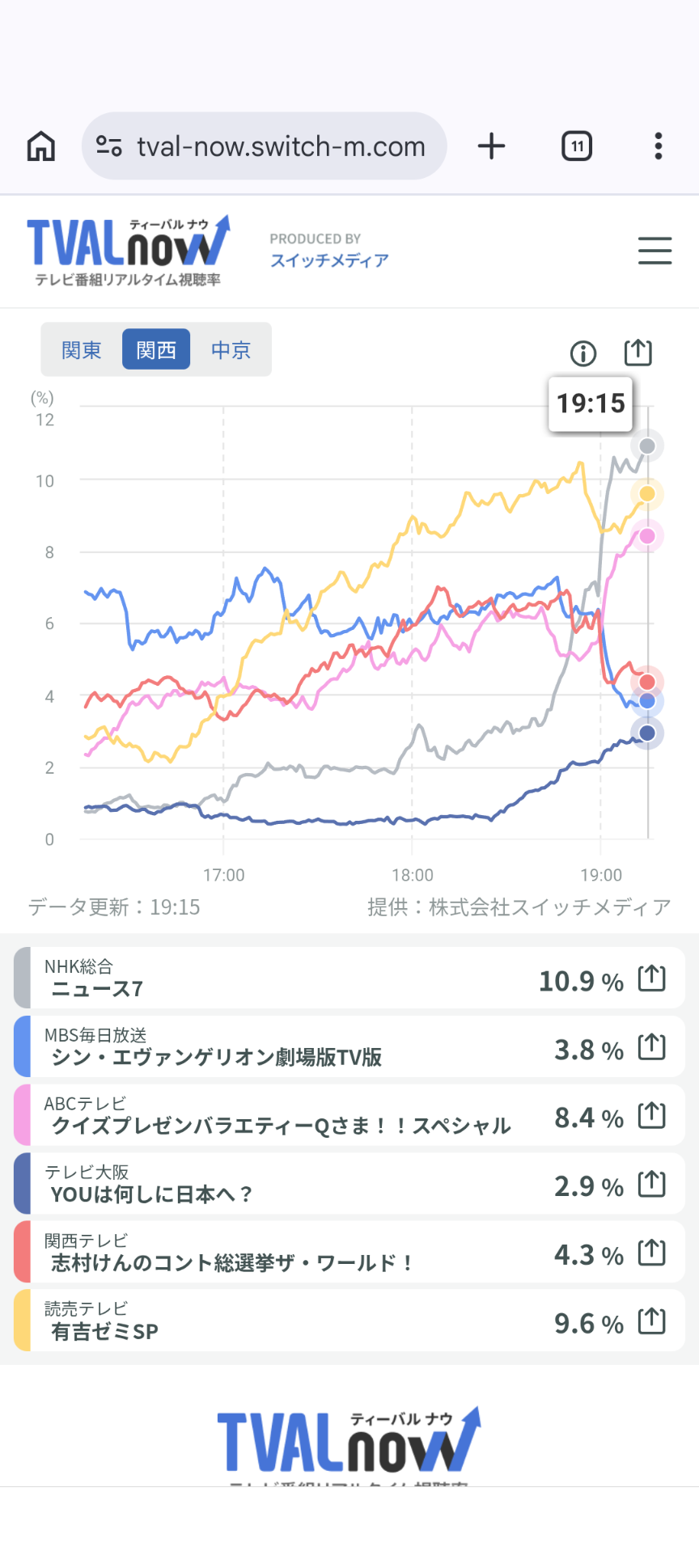Click the yellow 読売テレビ color bar

pyautogui.click(x=22, y=1321)
